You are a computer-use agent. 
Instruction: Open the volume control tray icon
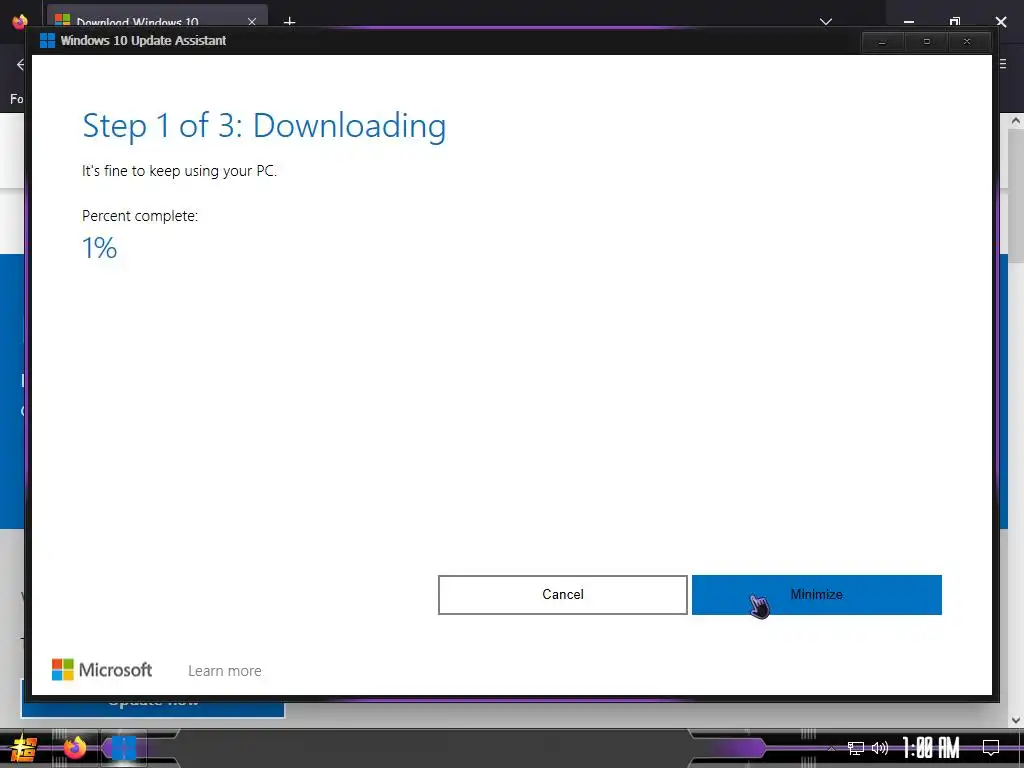[880, 748]
